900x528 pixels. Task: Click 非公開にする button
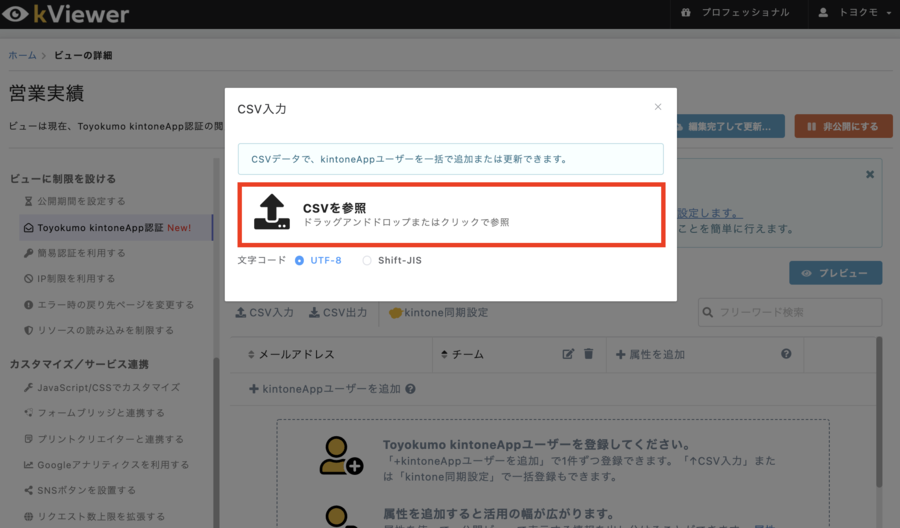[843, 126]
